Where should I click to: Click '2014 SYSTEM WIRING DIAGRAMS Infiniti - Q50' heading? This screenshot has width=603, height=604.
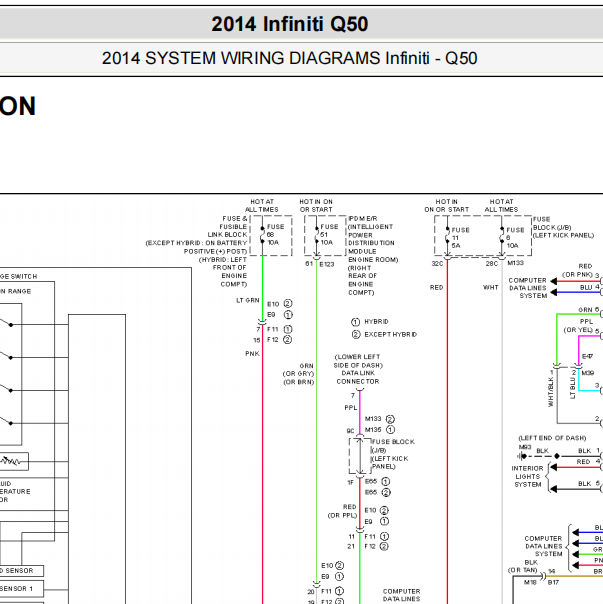tap(289, 59)
